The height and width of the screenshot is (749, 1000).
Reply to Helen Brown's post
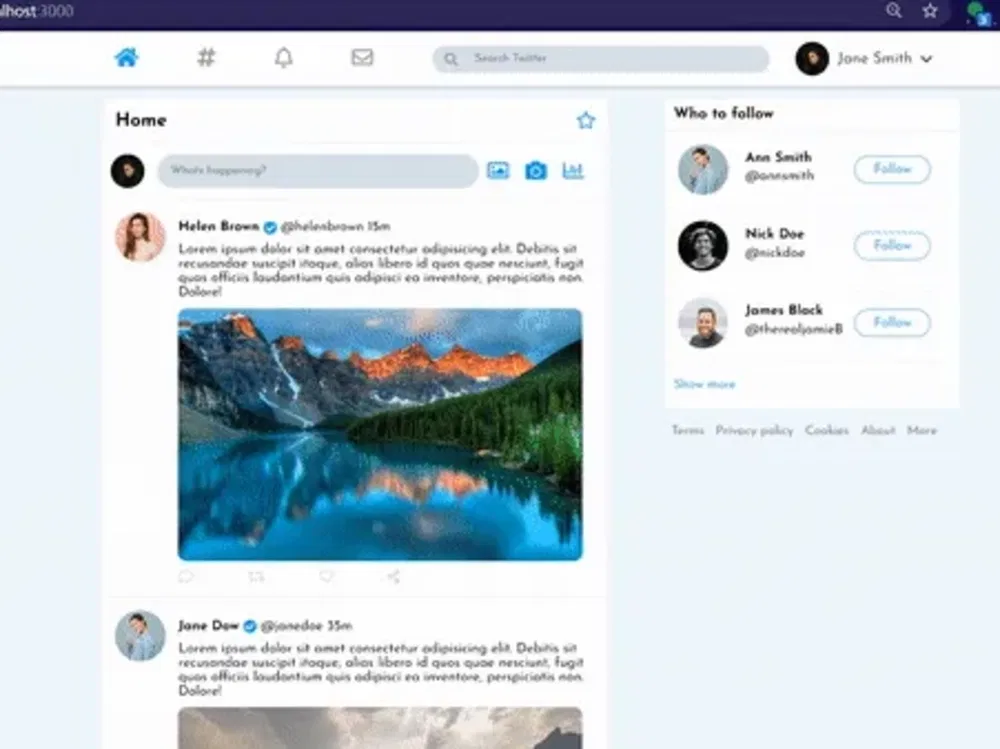click(x=186, y=577)
